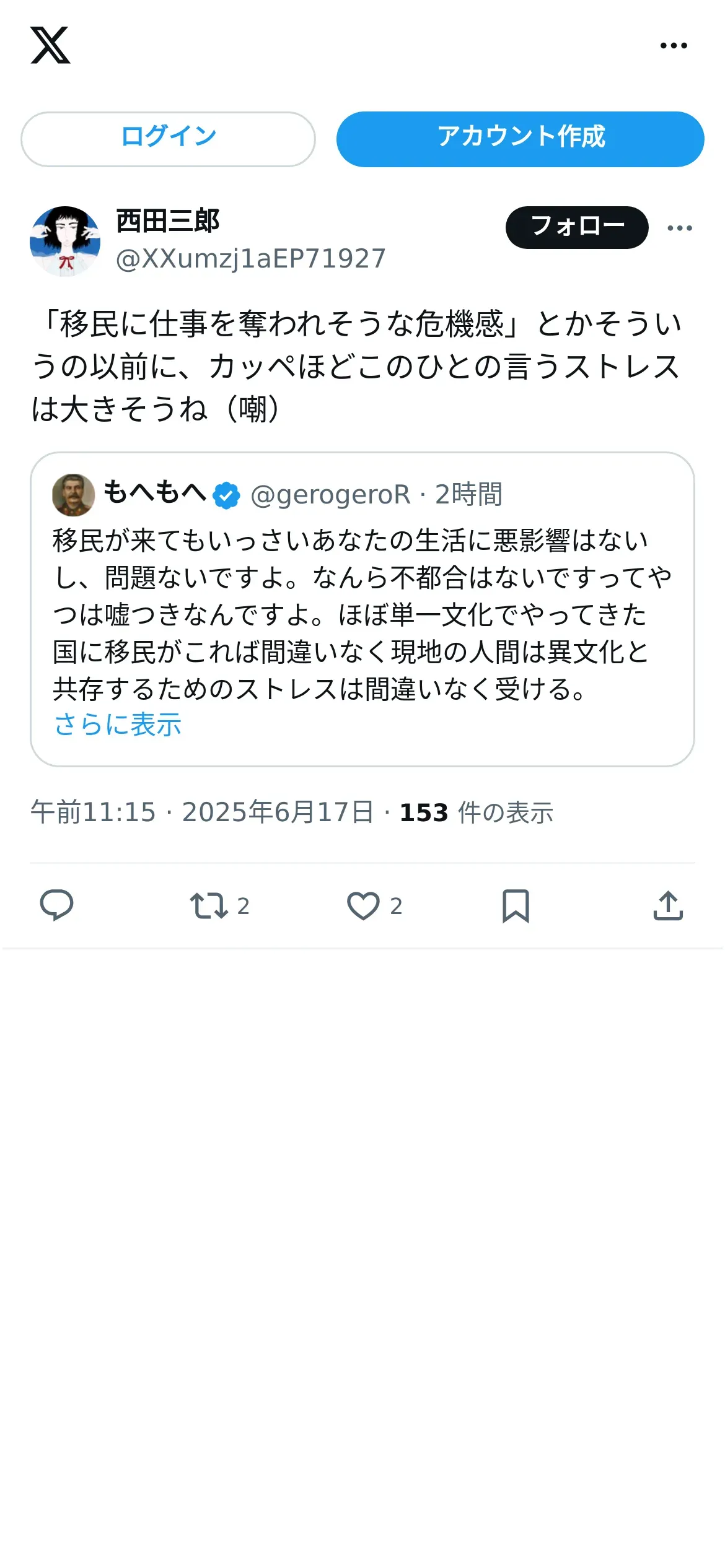The width and height of the screenshot is (725, 1568).
Task: Click the repost arrows icon
Action: click(209, 905)
